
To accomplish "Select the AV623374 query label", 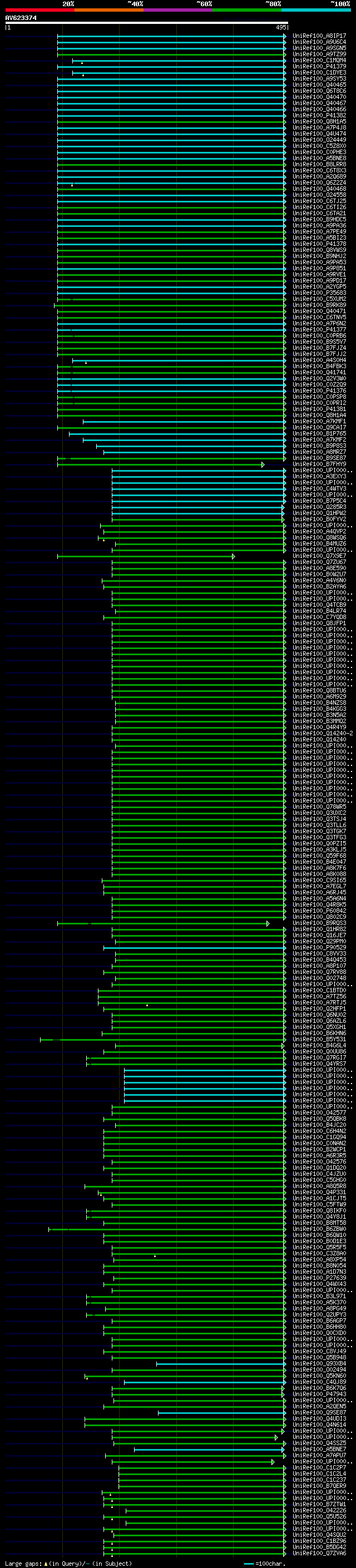I will pyautogui.click(x=21, y=18).
